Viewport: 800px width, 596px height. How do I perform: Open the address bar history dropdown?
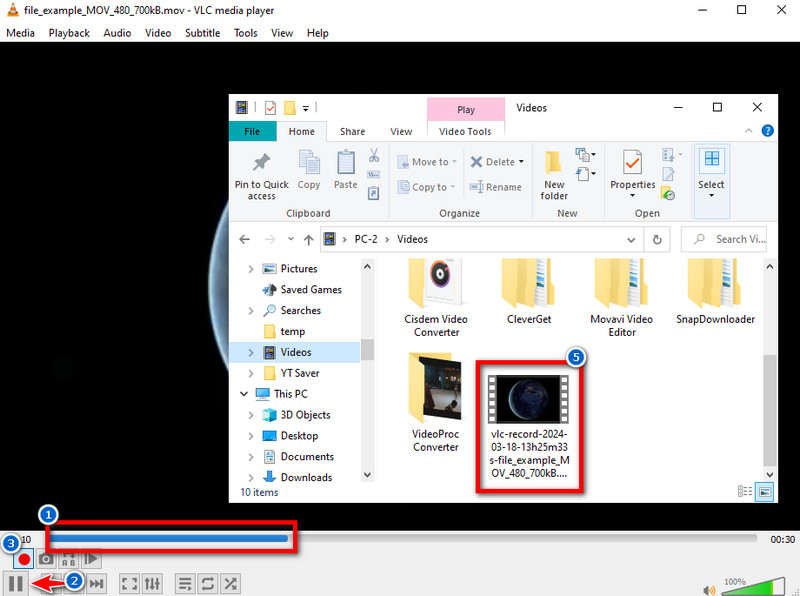(631, 239)
